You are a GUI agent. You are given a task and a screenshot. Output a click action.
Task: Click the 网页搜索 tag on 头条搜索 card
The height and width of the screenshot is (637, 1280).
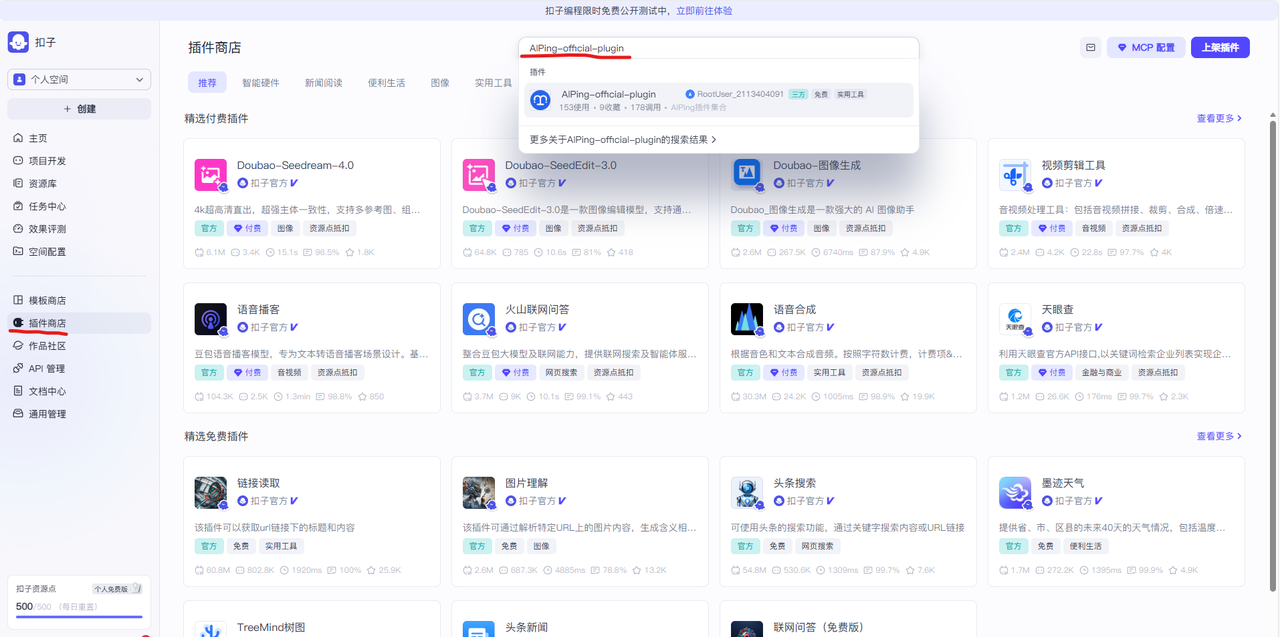817,546
